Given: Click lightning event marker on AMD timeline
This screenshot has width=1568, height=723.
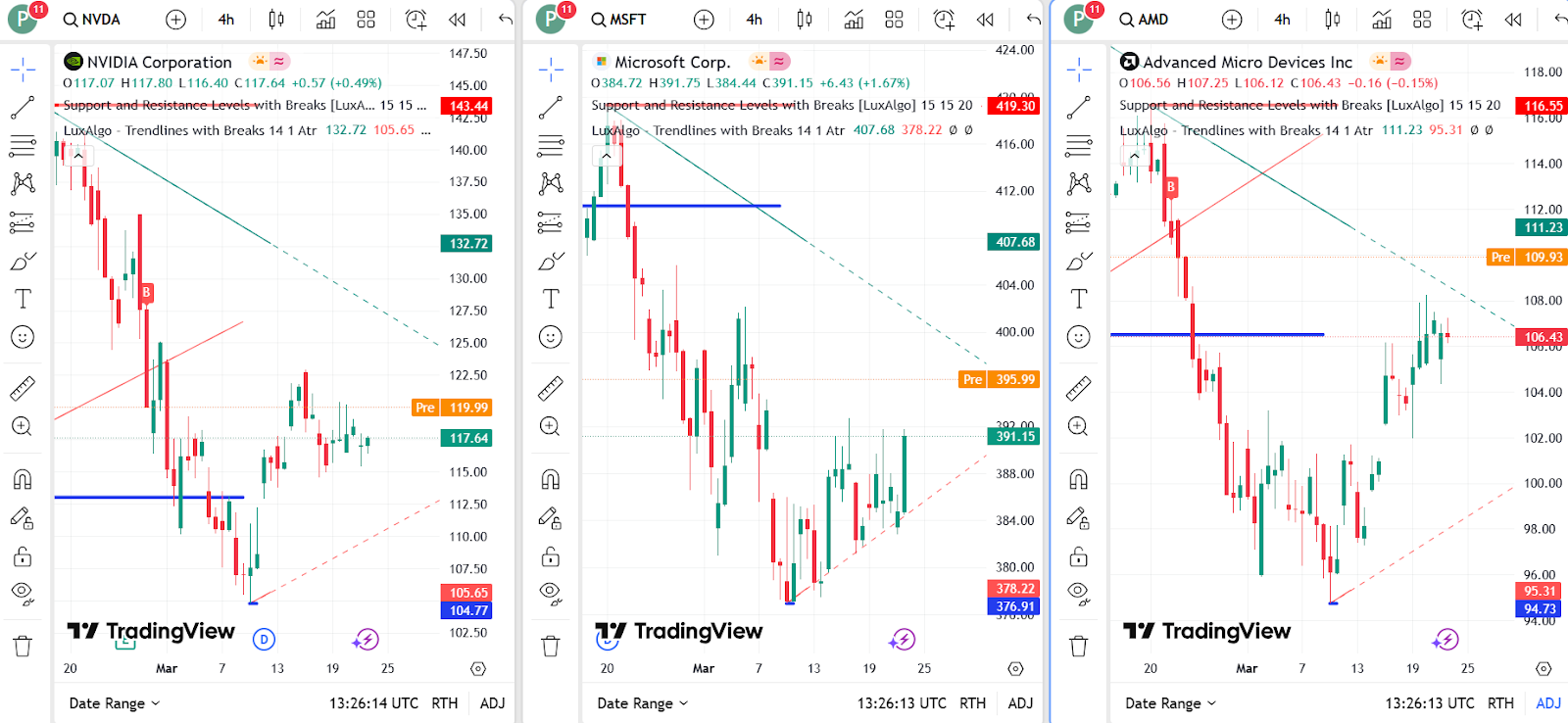Looking at the screenshot, I should (1445, 640).
